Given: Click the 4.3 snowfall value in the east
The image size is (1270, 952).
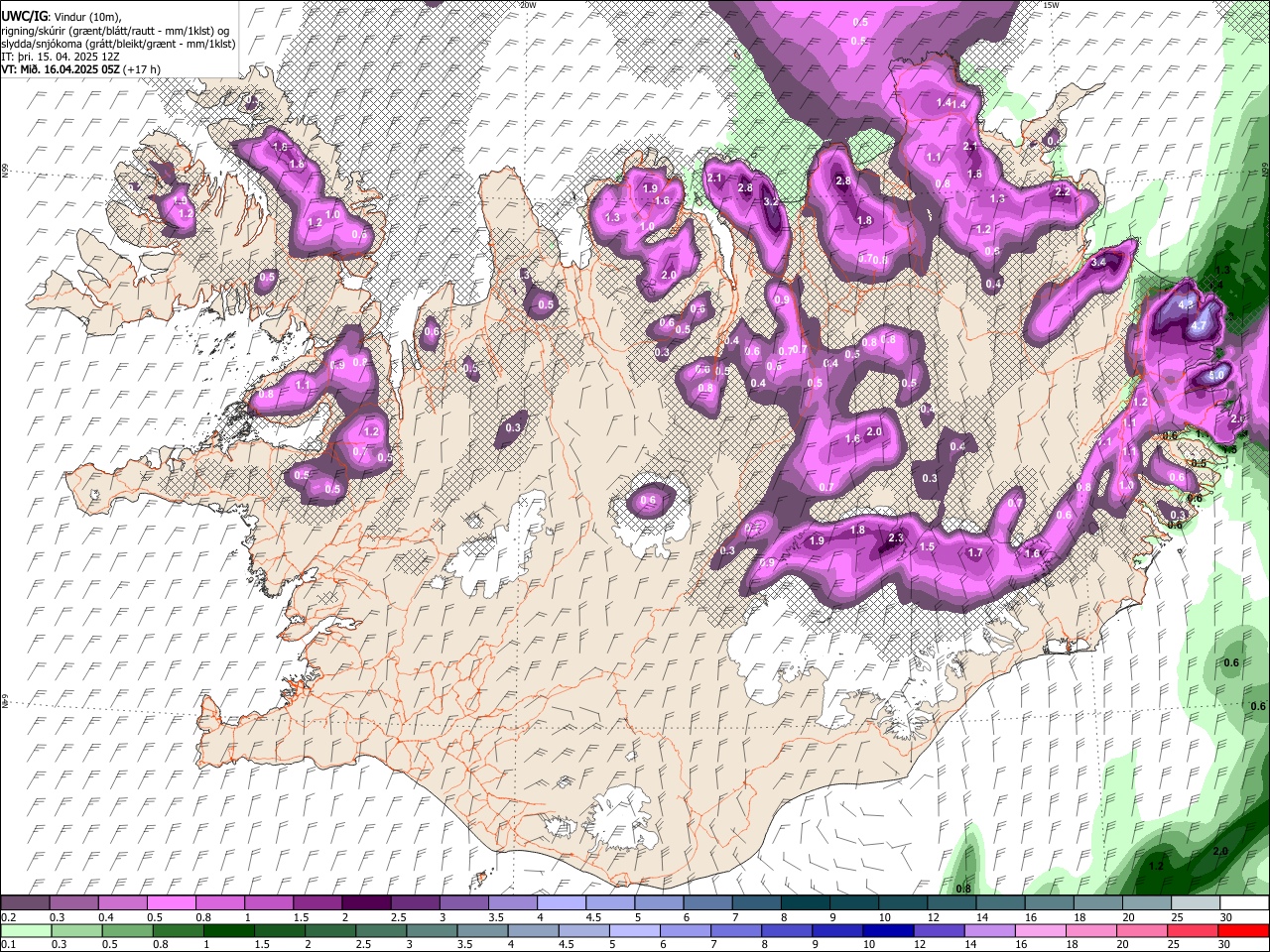Looking at the screenshot, I should pos(1187,305).
